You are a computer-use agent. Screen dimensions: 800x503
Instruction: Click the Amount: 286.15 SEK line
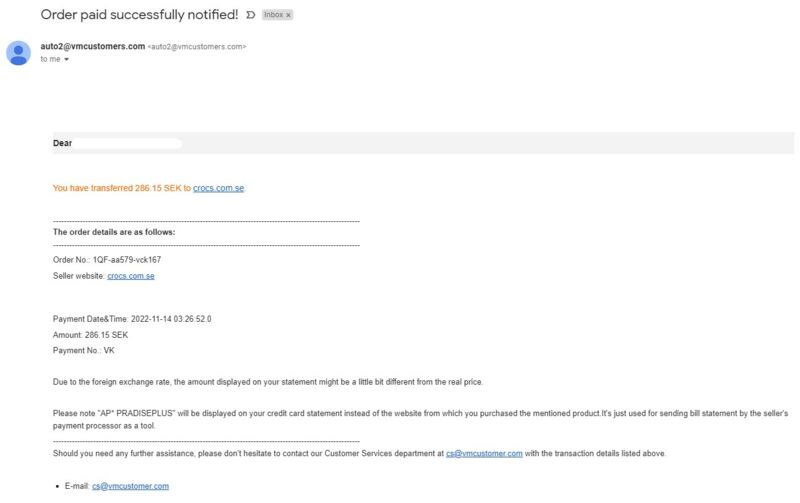pyautogui.click(x=90, y=335)
